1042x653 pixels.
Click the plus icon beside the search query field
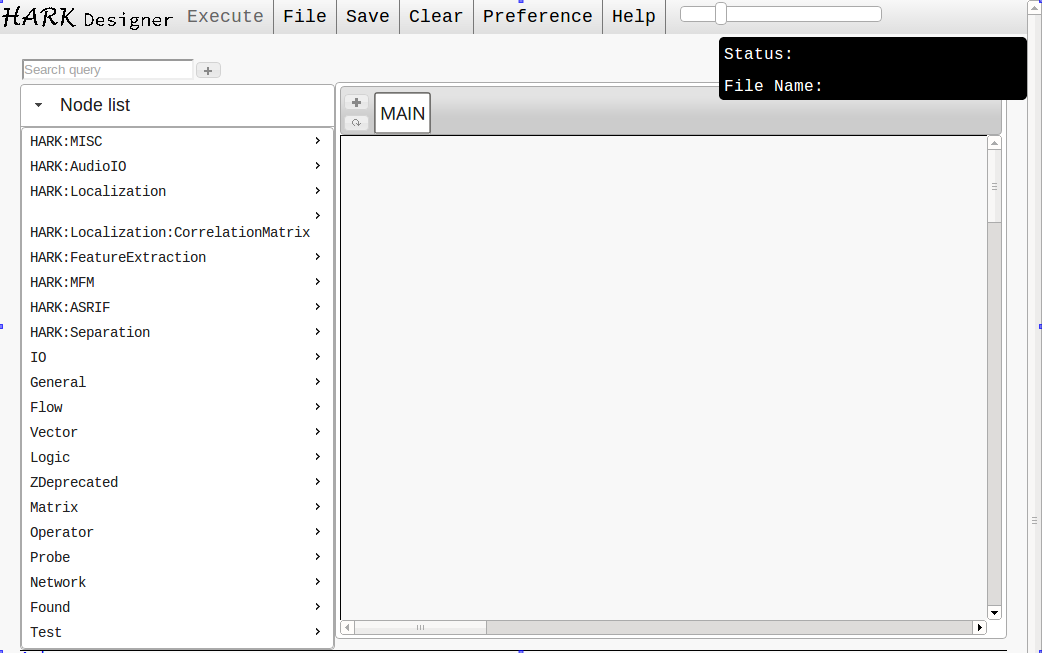(207, 69)
